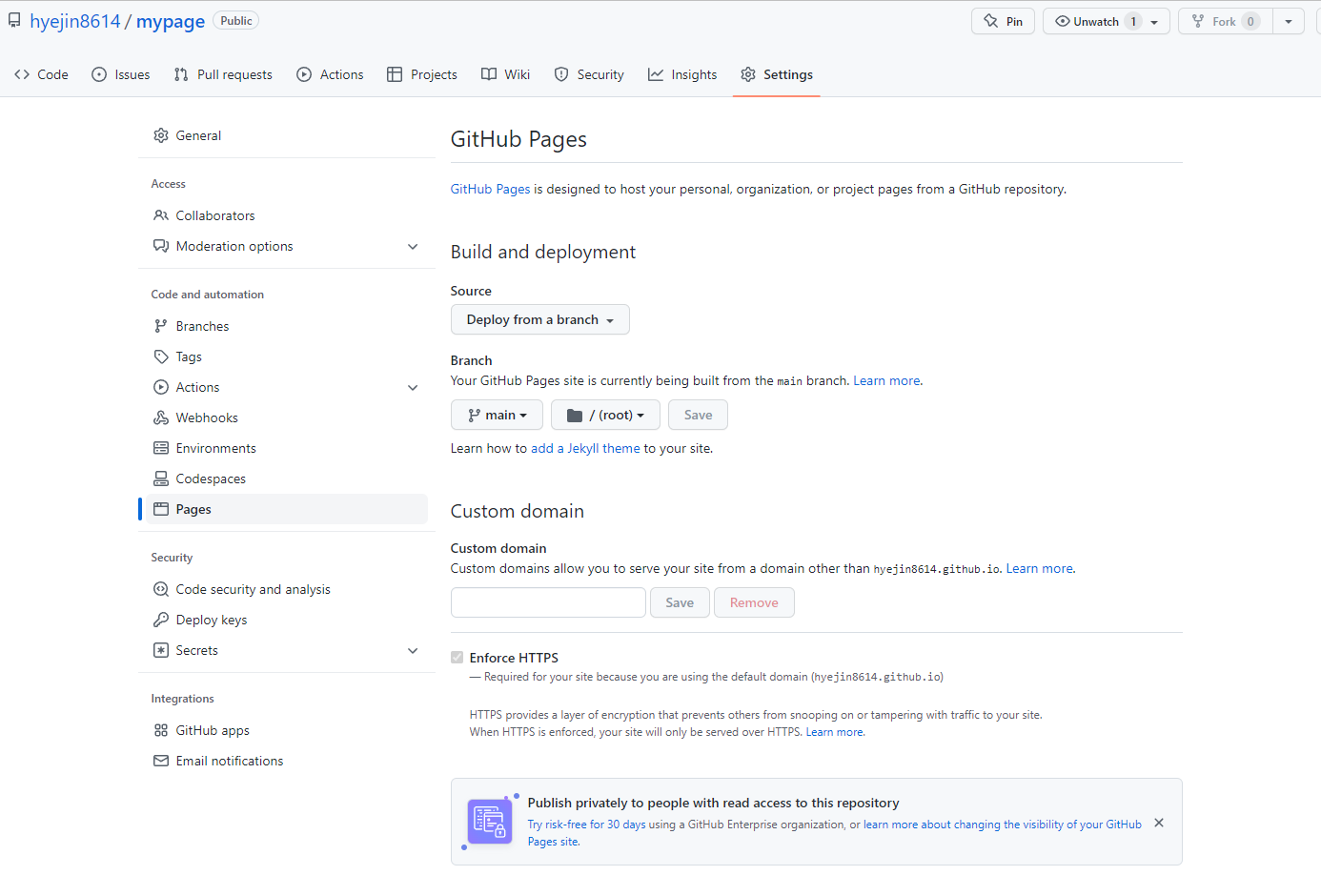Screen dimensions: 1321x896
Task: Open the / (root) folder dropdown
Action: click(605, 415)
